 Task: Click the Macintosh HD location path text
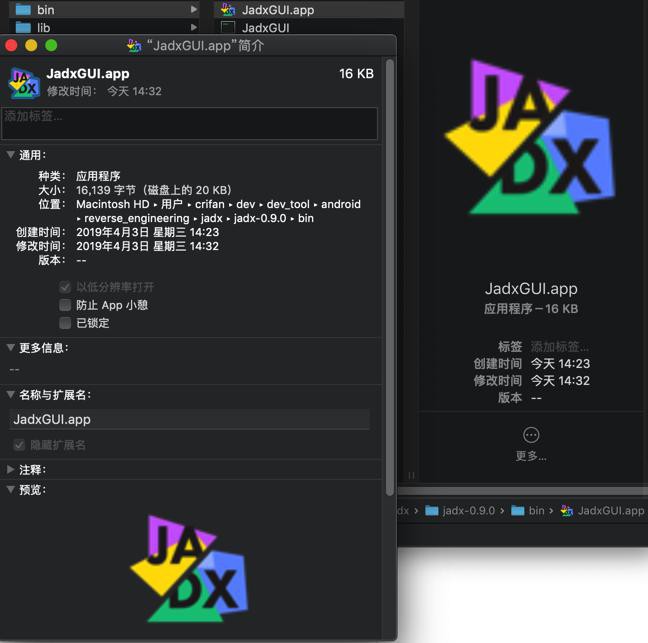pyautogui.click(x=218, y=211)
